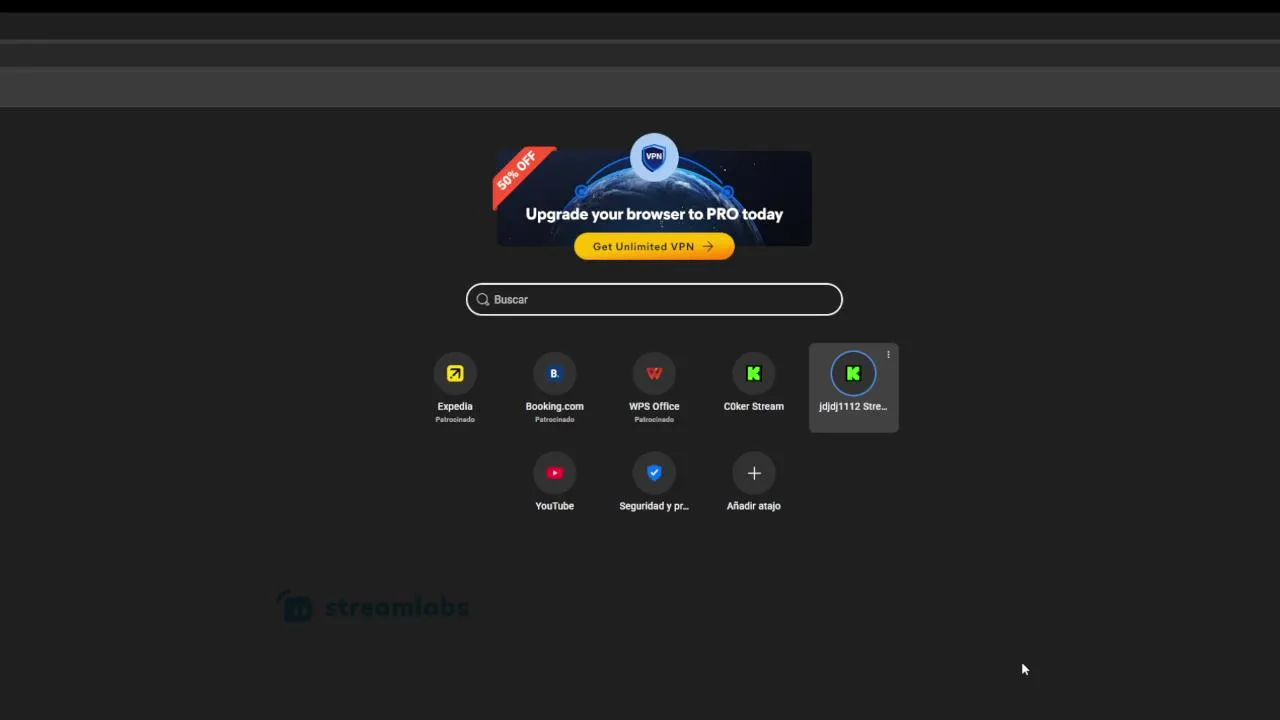Open the Booking.com shortcut icon
This screenshot has width=1280, height=720.
554,374
